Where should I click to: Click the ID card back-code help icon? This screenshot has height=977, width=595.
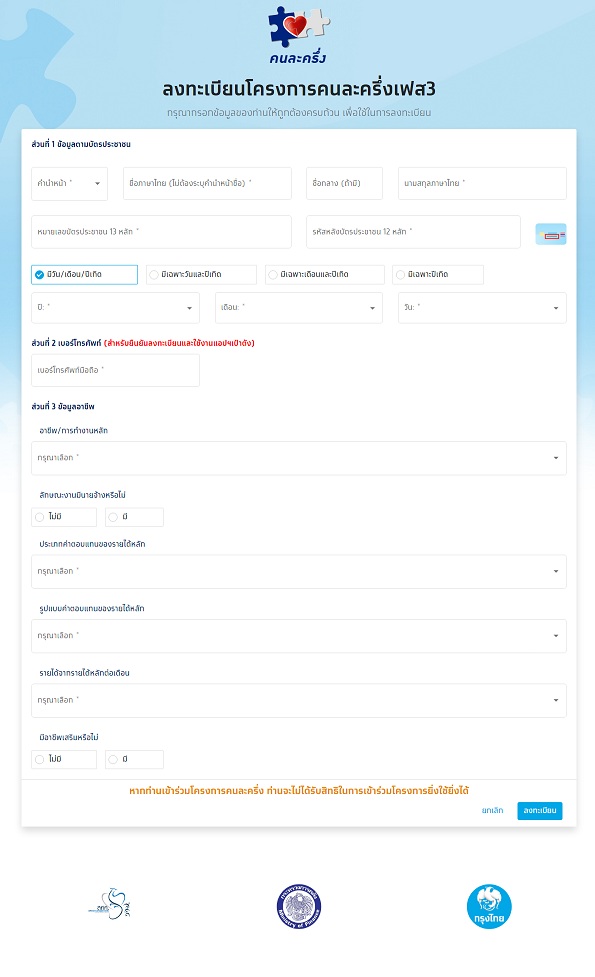click(551, 234)
